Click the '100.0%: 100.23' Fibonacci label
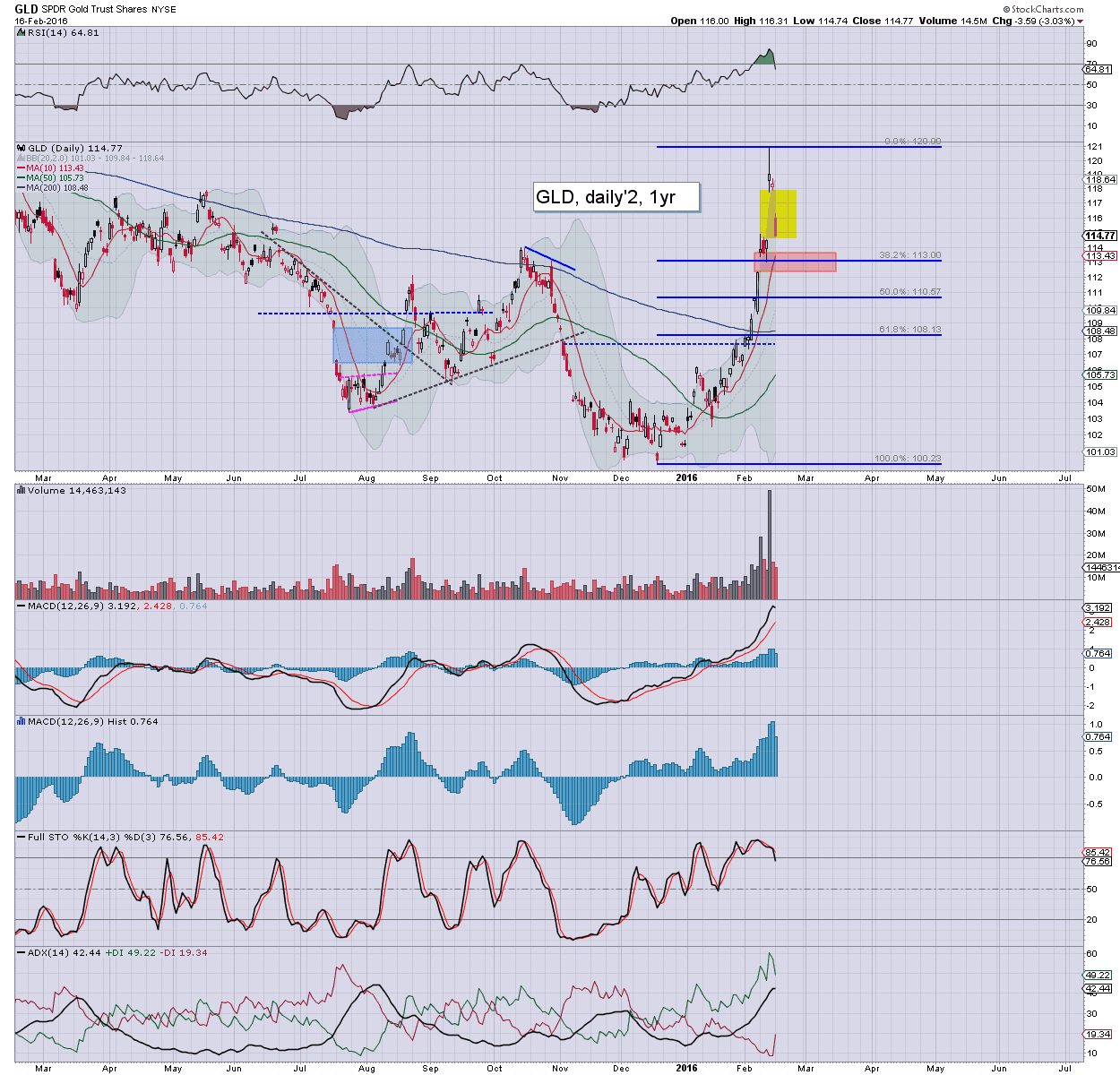Image resolution: width=1120 pixels, height=1075 pixels. point(908,459)
